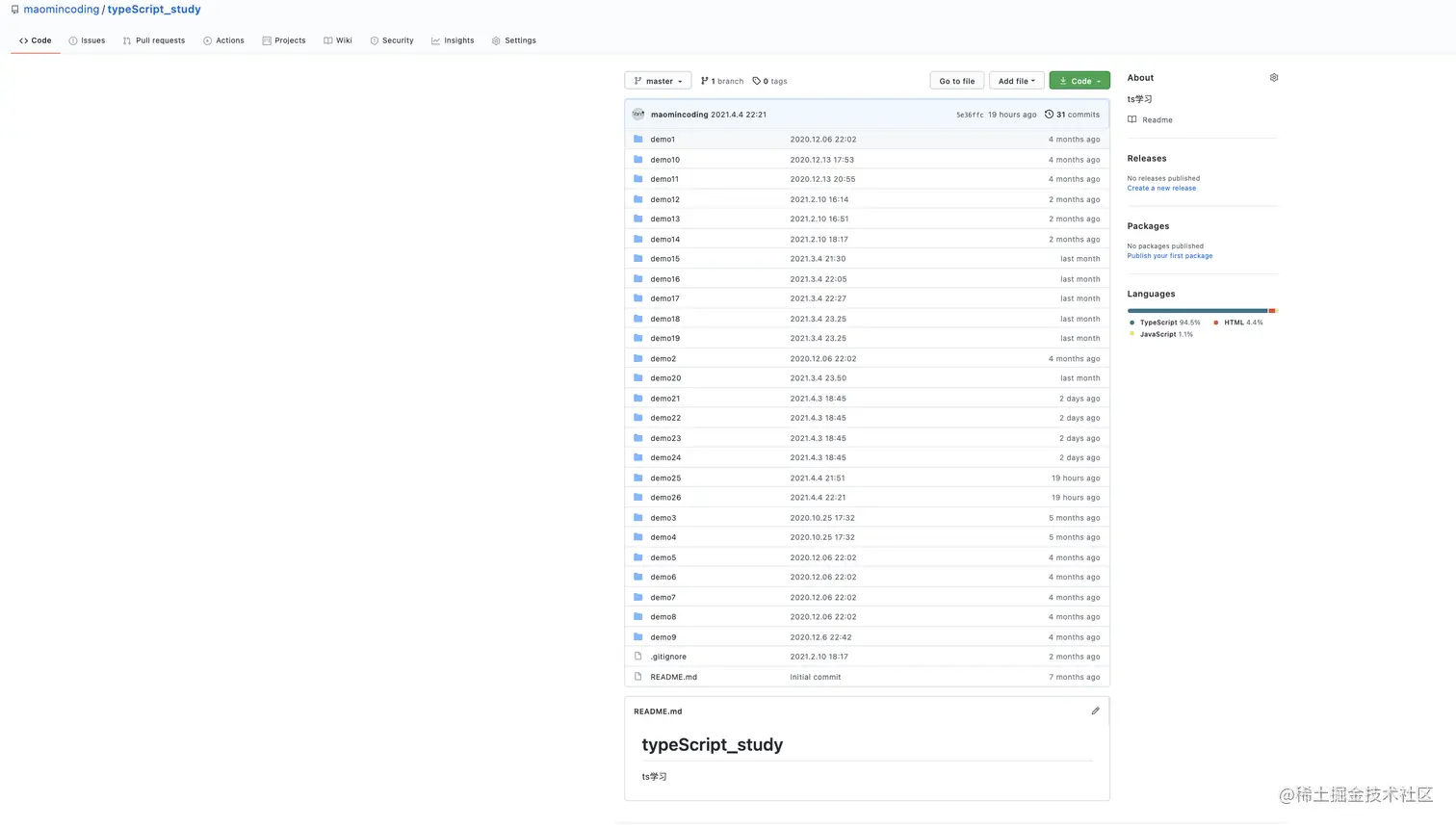Click the demo18 folder icon
This screenshot has width=1456, height=827.
pyautogui.click(x=637, y=318)
